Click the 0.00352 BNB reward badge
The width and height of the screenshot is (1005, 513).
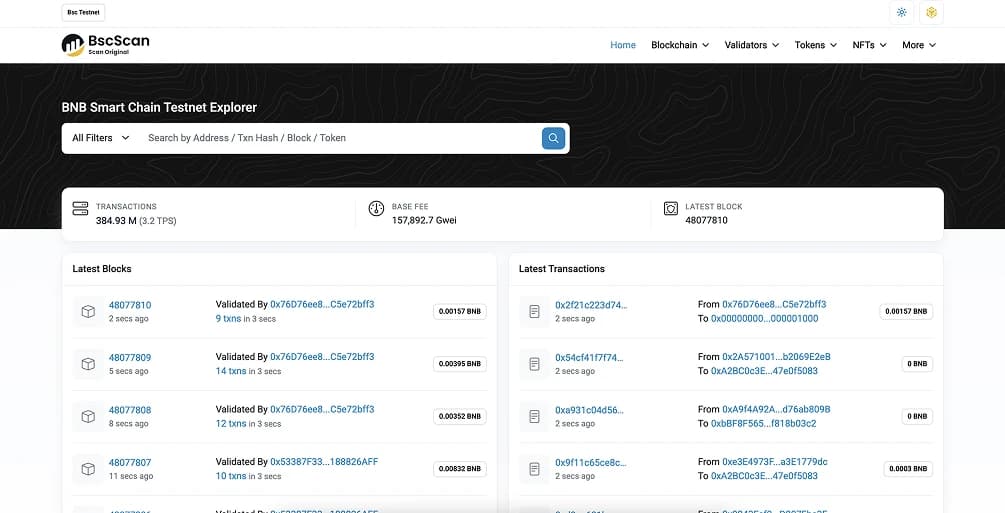click(460, 417)
